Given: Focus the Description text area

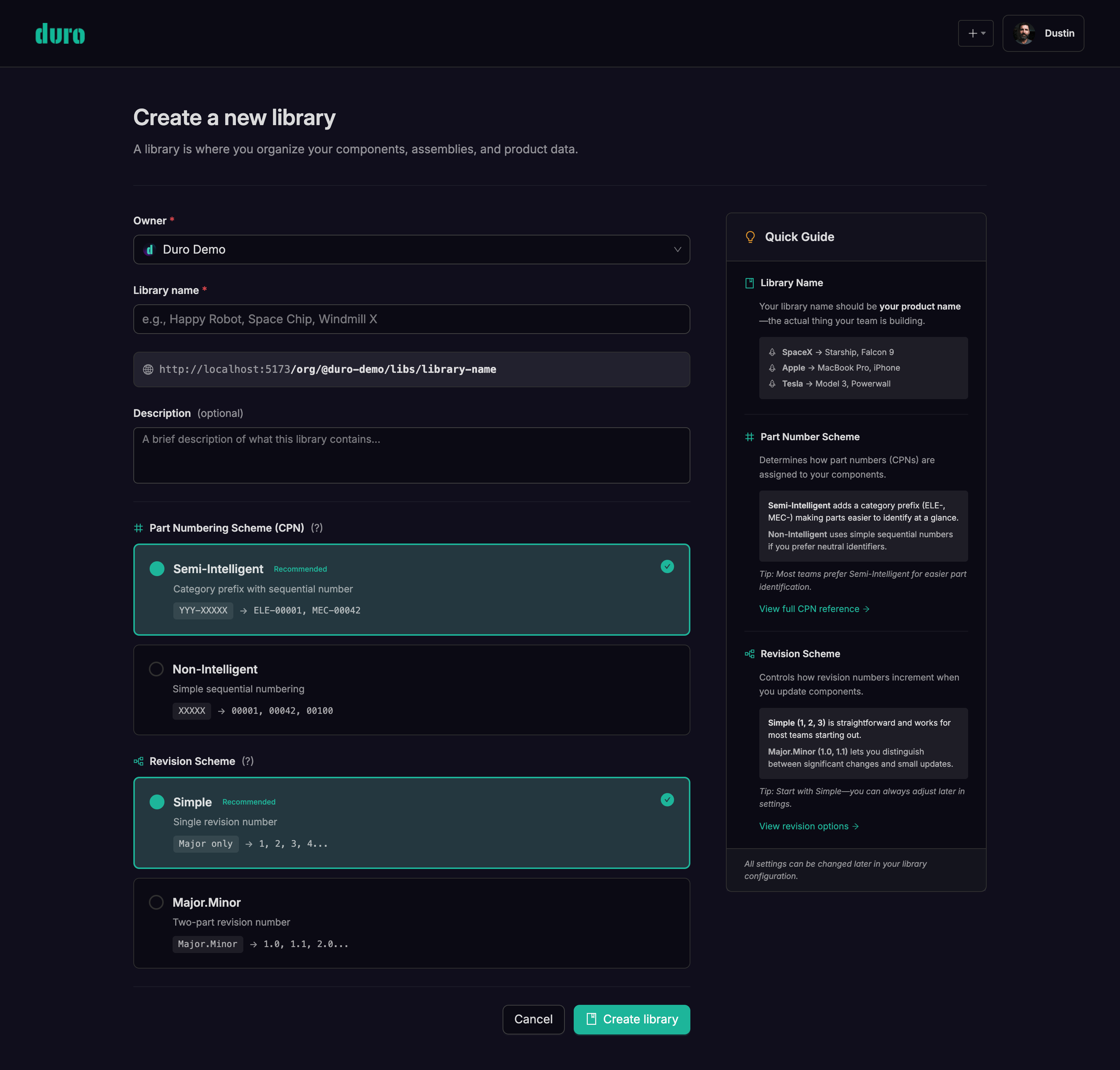Looking at the screenshot, I should tap(411, 455).
